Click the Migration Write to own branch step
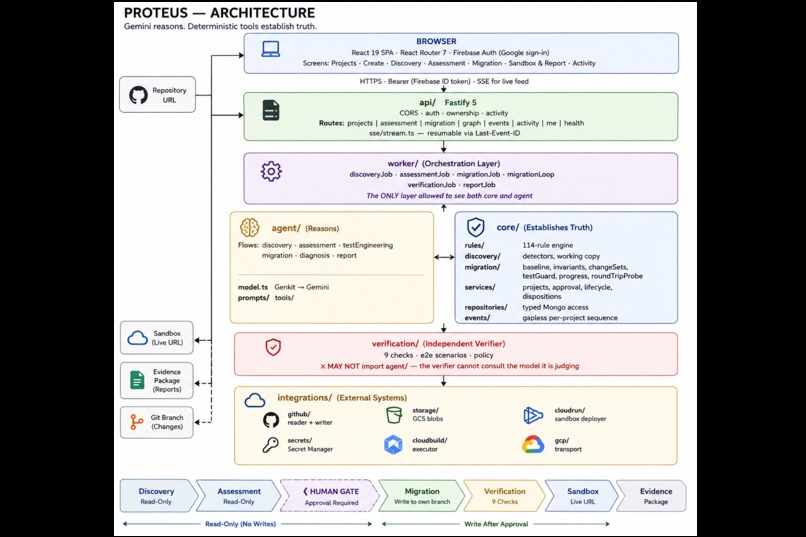Viewport: 806px width, 537px height. (x=422, y=496)
